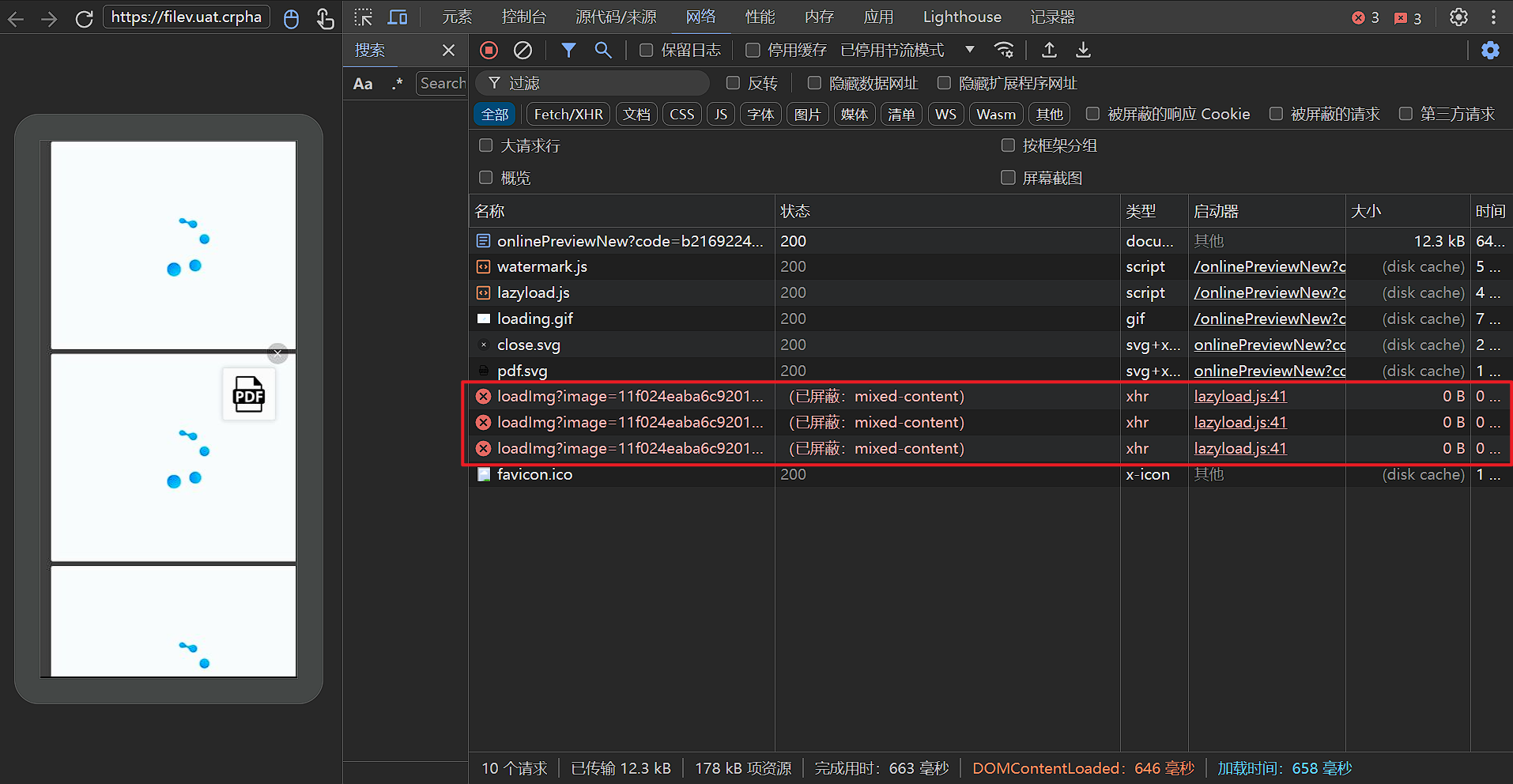Check the 停用缓存 option

pos(753,51)
